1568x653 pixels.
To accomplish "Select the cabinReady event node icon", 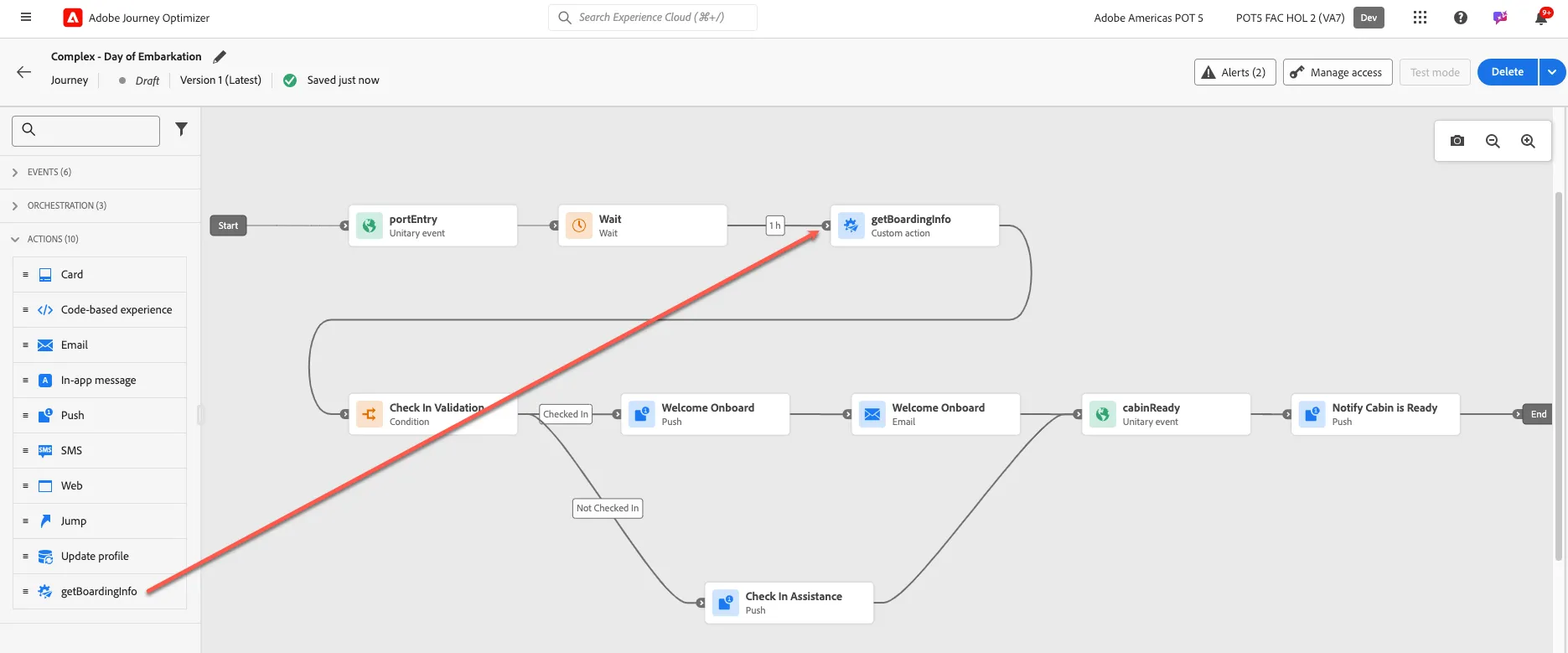I will [1102, 414].
